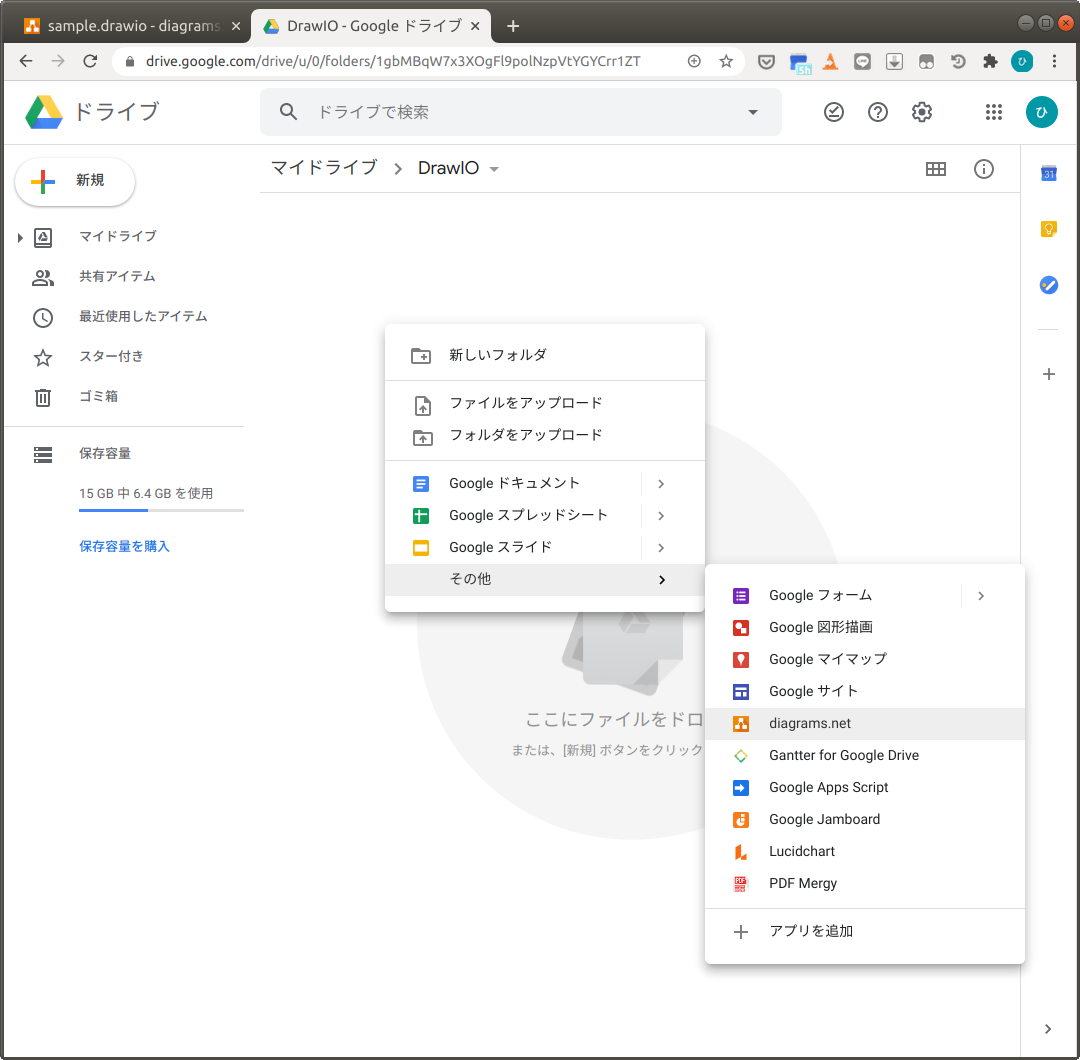The height and width of the screenshot is (1060, 1080).
Task: Open Drive settings with the gear icon
Action: 921,112
